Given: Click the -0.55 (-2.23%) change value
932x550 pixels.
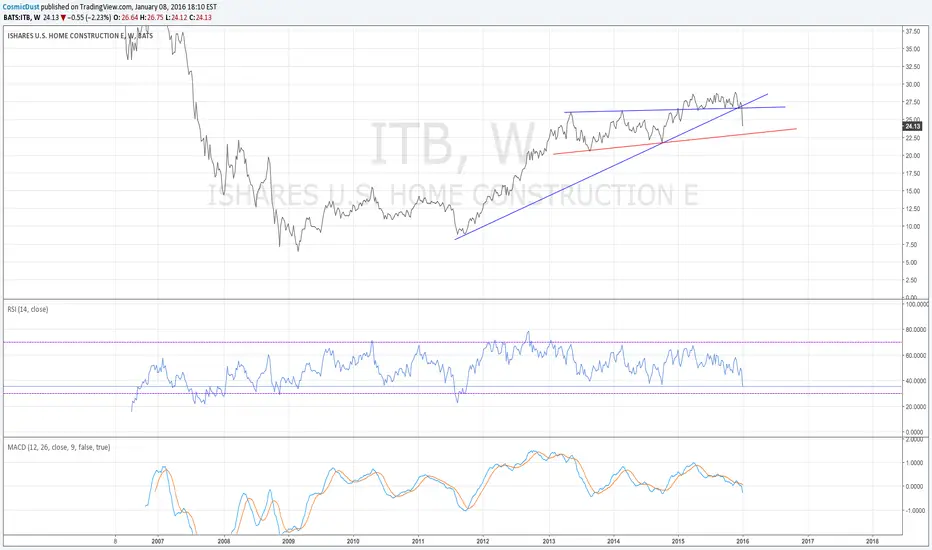Looking at the screenshot, I should [90, 18].
